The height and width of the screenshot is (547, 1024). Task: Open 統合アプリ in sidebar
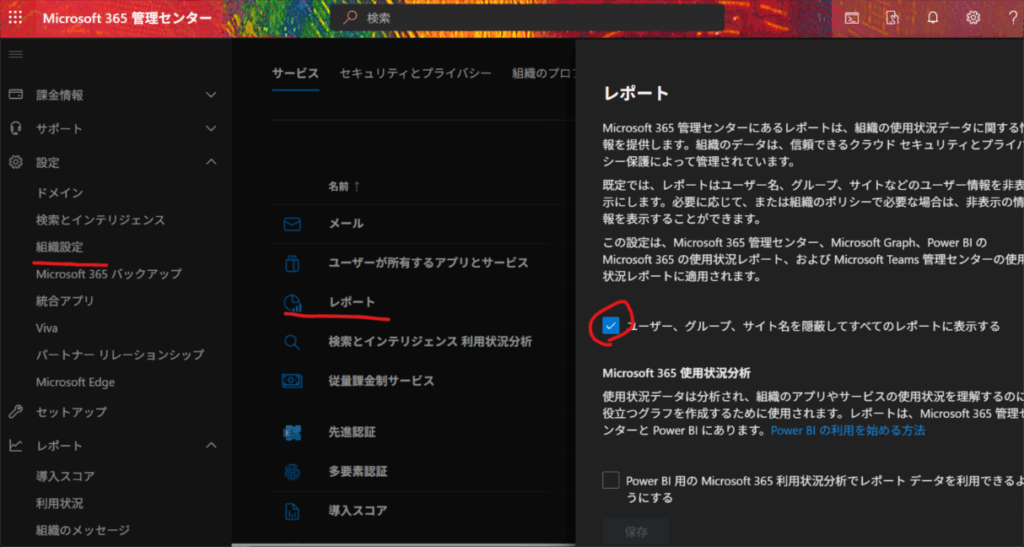click(x=65, y=301)
